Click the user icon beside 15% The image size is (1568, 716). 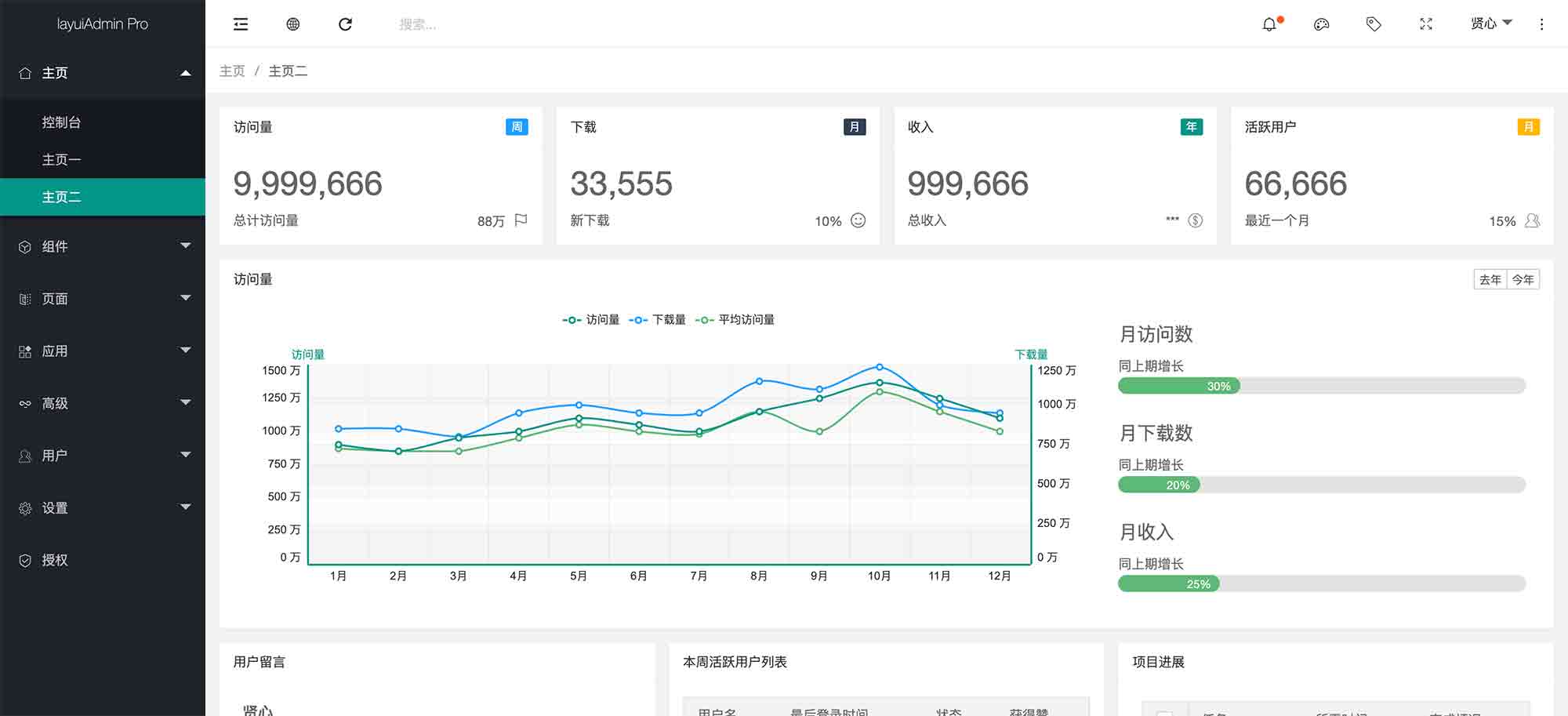pyautogui.click(x=1532, y=220)
